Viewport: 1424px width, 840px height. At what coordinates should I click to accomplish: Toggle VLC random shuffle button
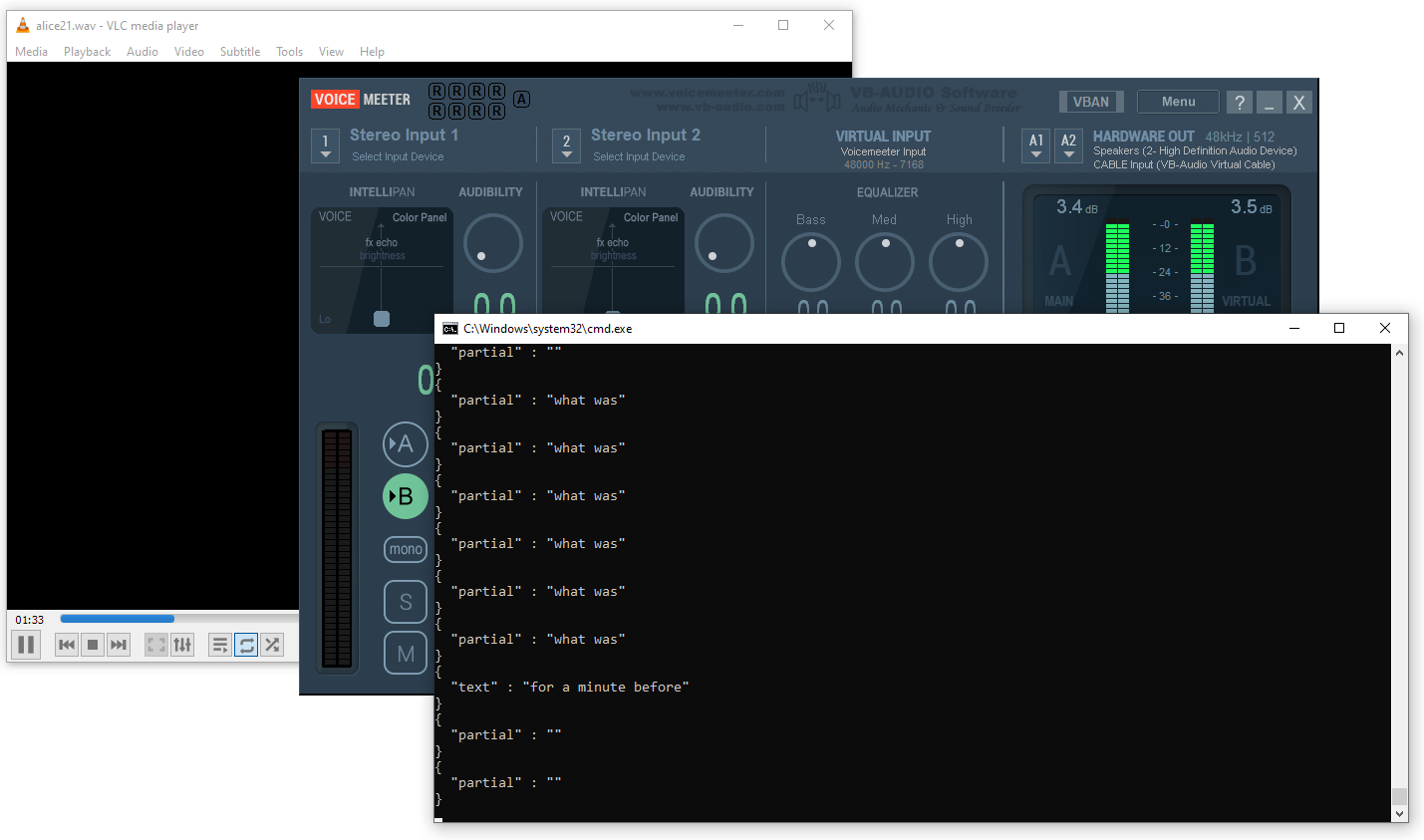coord(272,645)
